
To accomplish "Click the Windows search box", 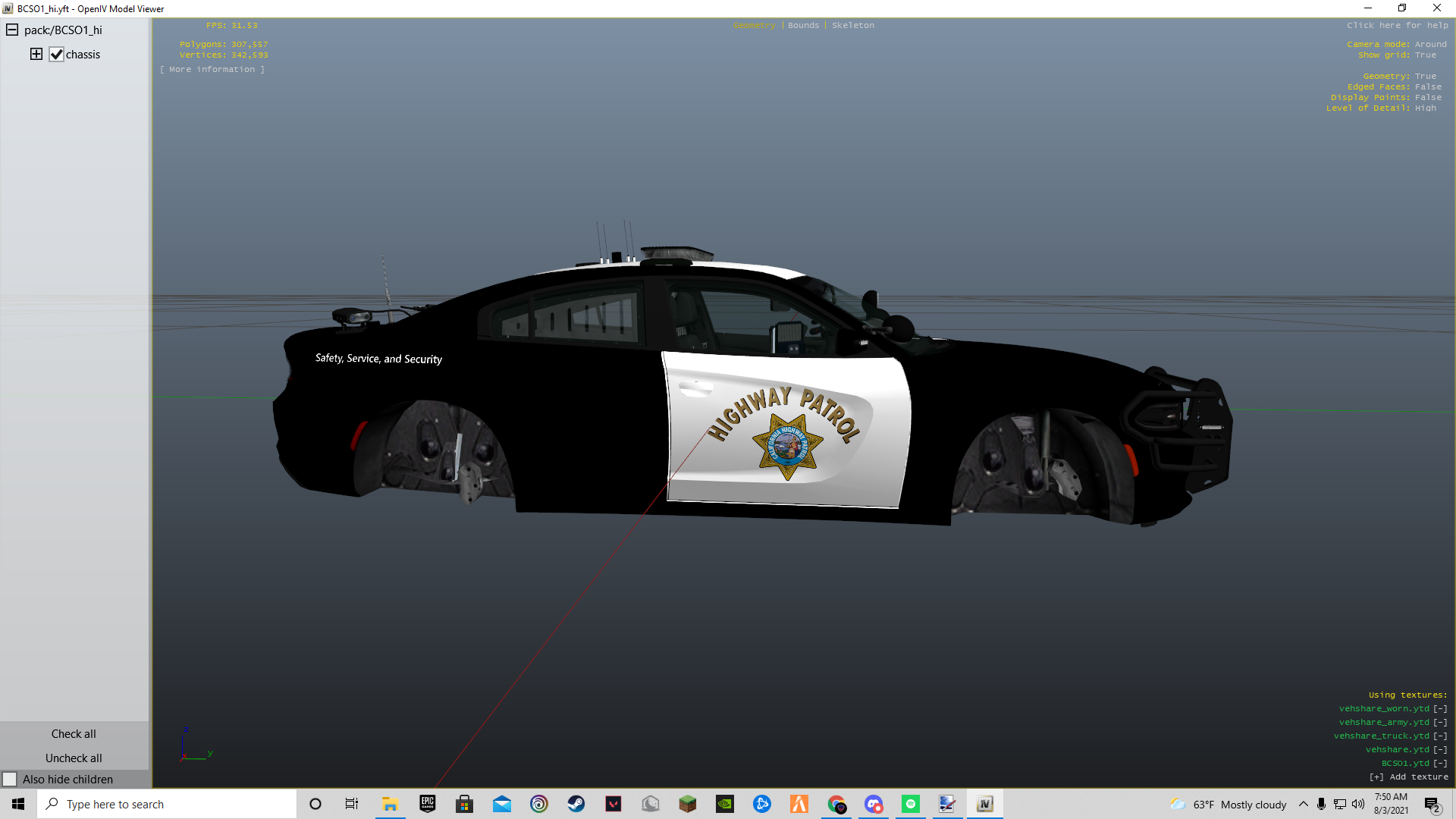I will pyautogui.click(x=167, y=804).
